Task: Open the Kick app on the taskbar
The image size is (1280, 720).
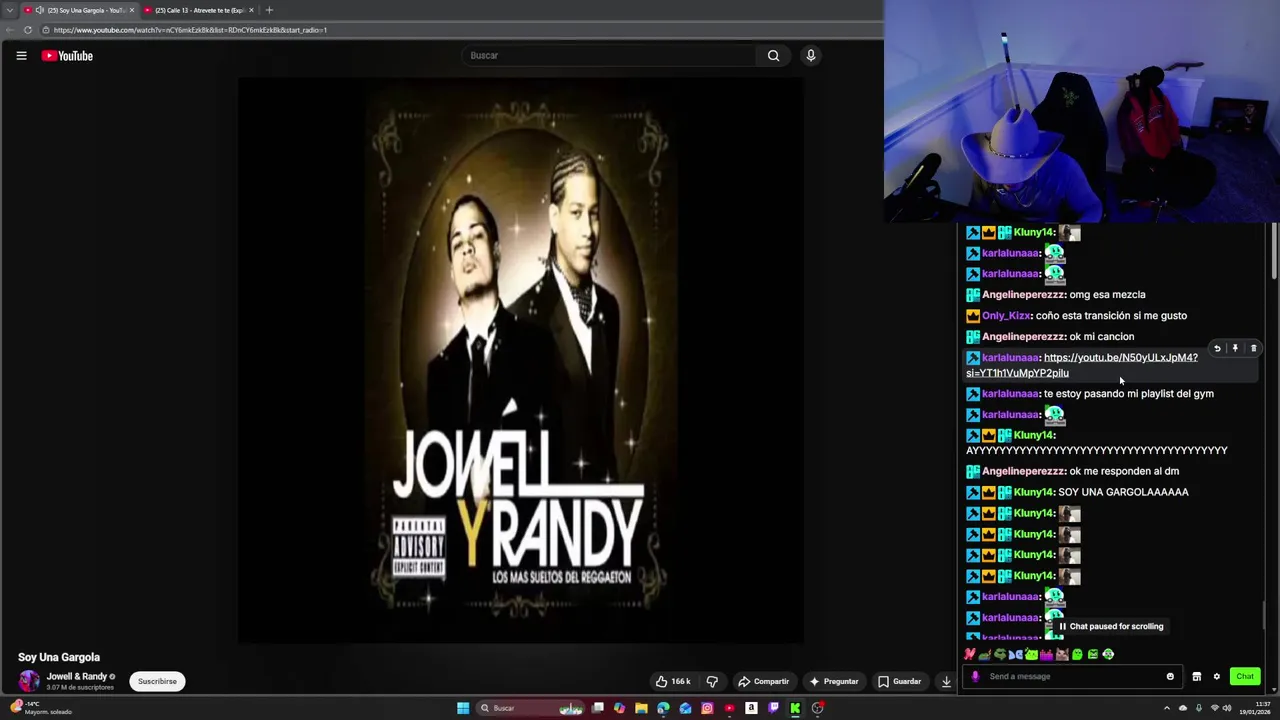Action: (x=795, y=708)
